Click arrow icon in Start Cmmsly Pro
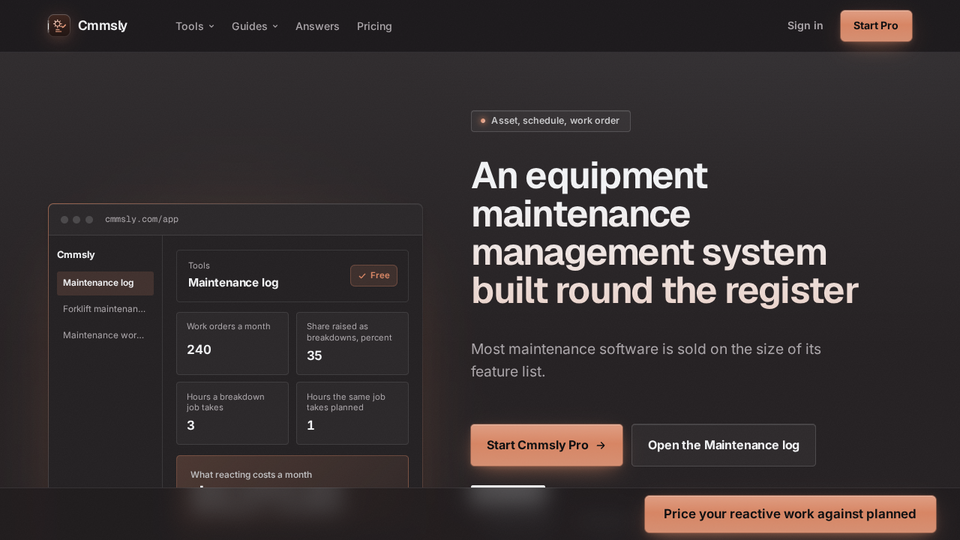Screen dimensions: 960x540 [x=601, y=445]
